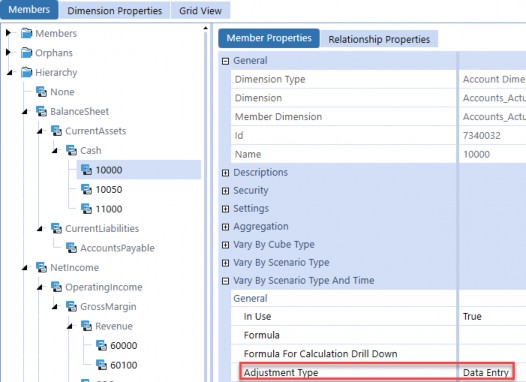The image size is (526, 382).
Task: Expand the Security section
Action: point(225,191)
